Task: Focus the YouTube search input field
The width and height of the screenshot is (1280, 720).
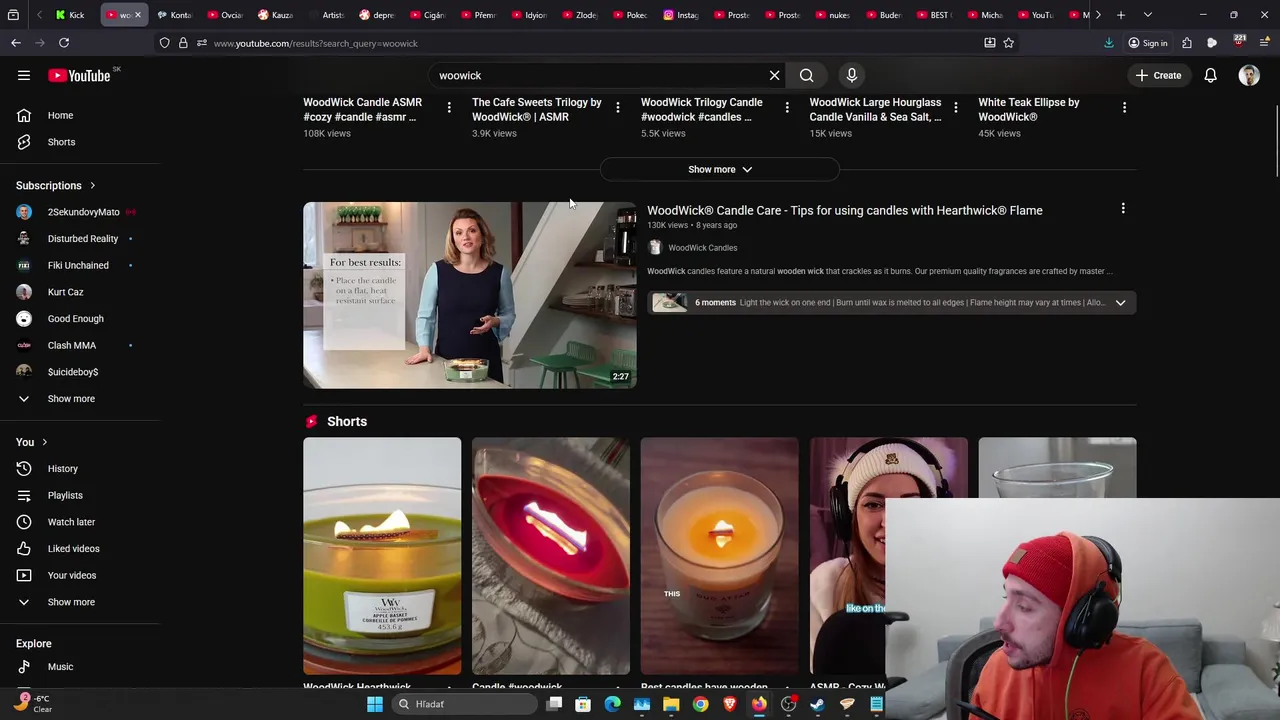Action: (x=595, y=75)
